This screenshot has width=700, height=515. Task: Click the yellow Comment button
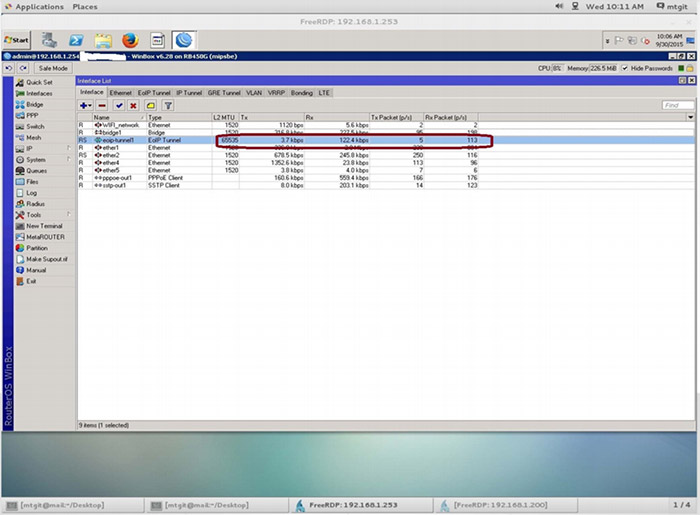(x=150, y=106)
